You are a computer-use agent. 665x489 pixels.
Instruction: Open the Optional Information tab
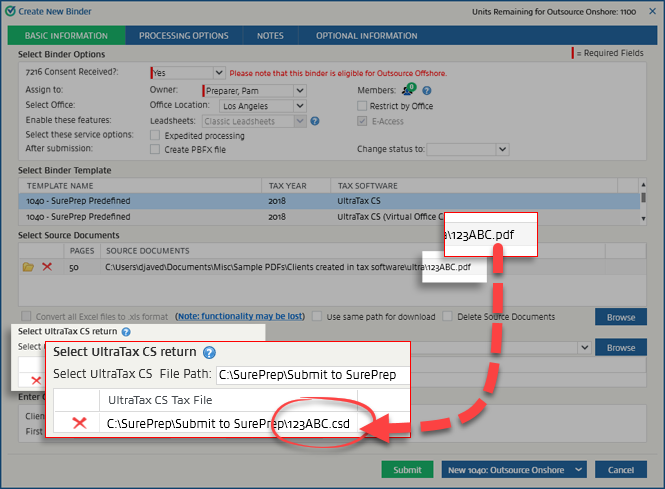(366, 36)
